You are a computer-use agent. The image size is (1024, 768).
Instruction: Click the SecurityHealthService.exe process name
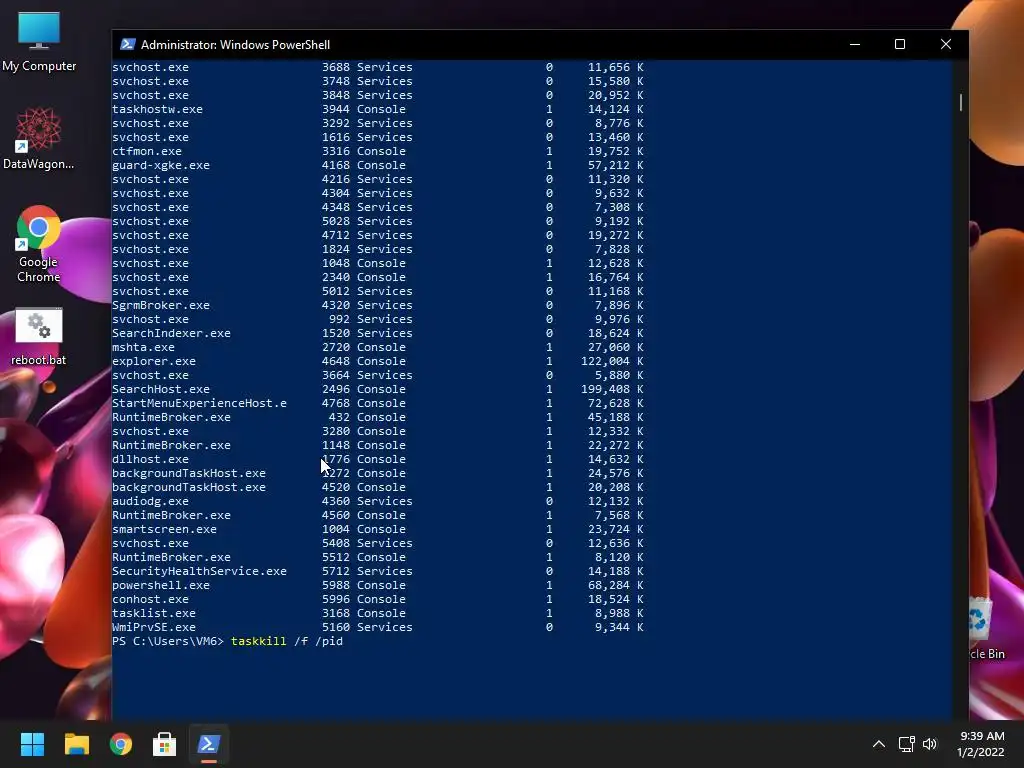click(199, 571)
